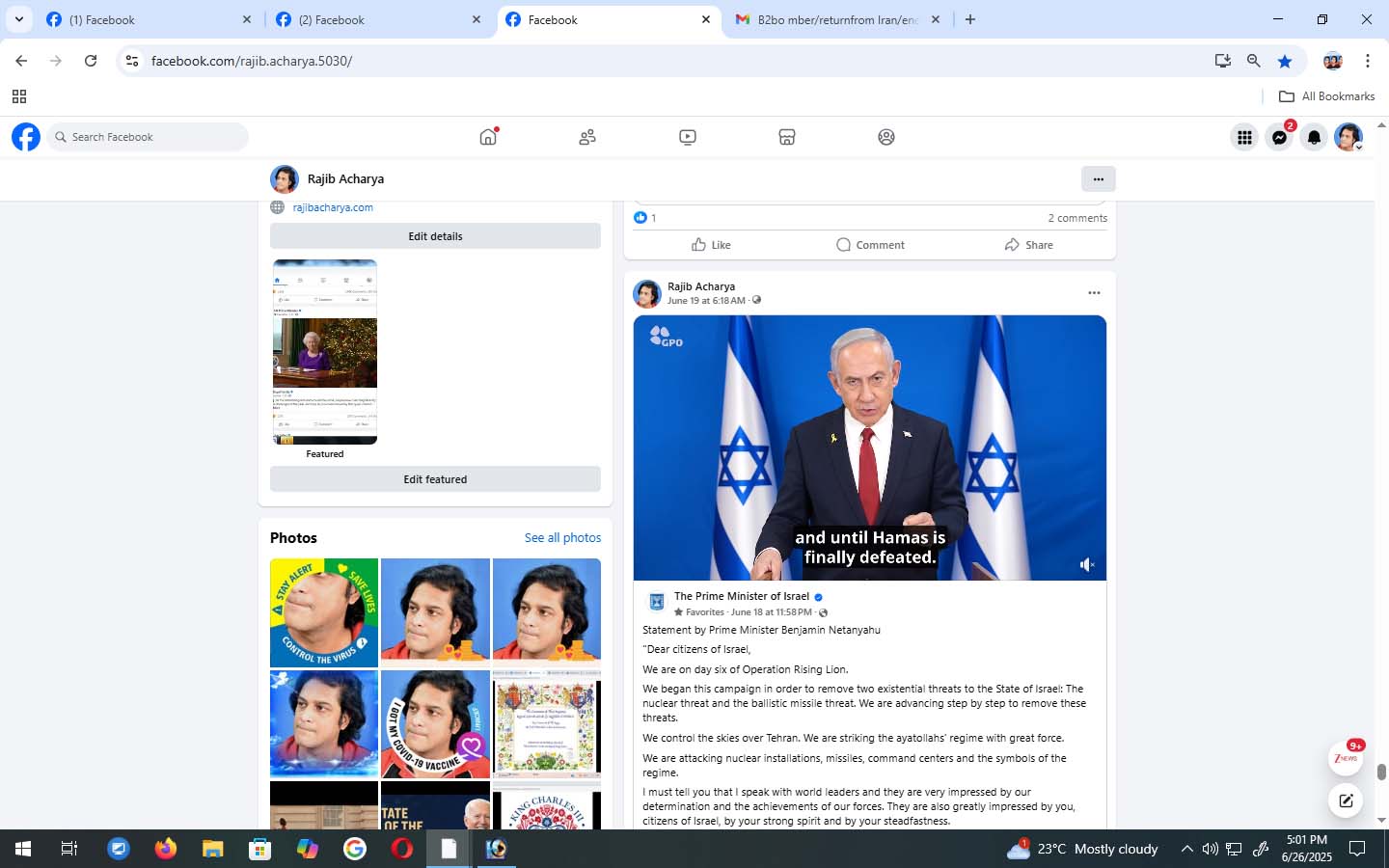
Task: Open the Marketplace icon in navbar
Action: (x=787, y=137)
